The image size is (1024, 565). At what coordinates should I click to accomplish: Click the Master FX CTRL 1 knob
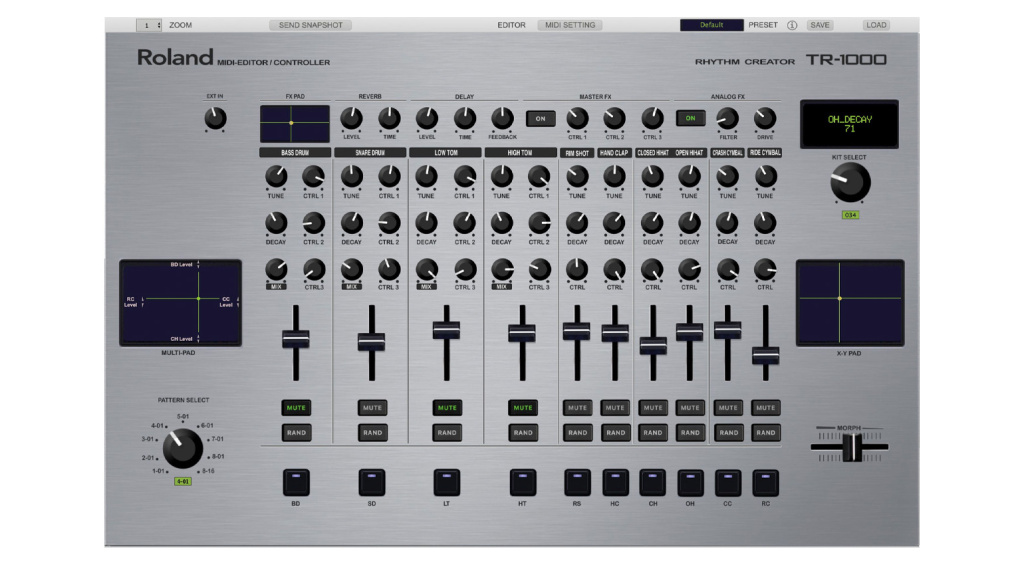[x=577, y=118]
